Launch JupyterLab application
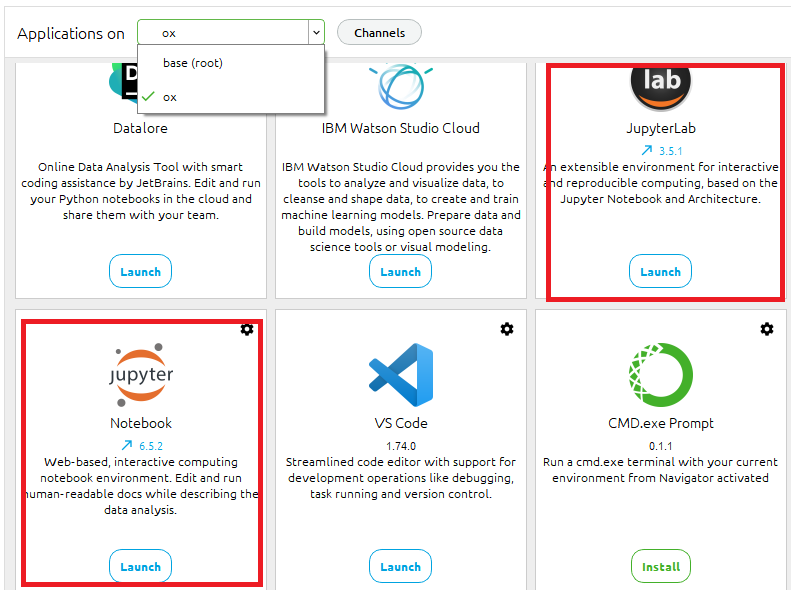This screenshot has width=791, height=590. [660, 271]
